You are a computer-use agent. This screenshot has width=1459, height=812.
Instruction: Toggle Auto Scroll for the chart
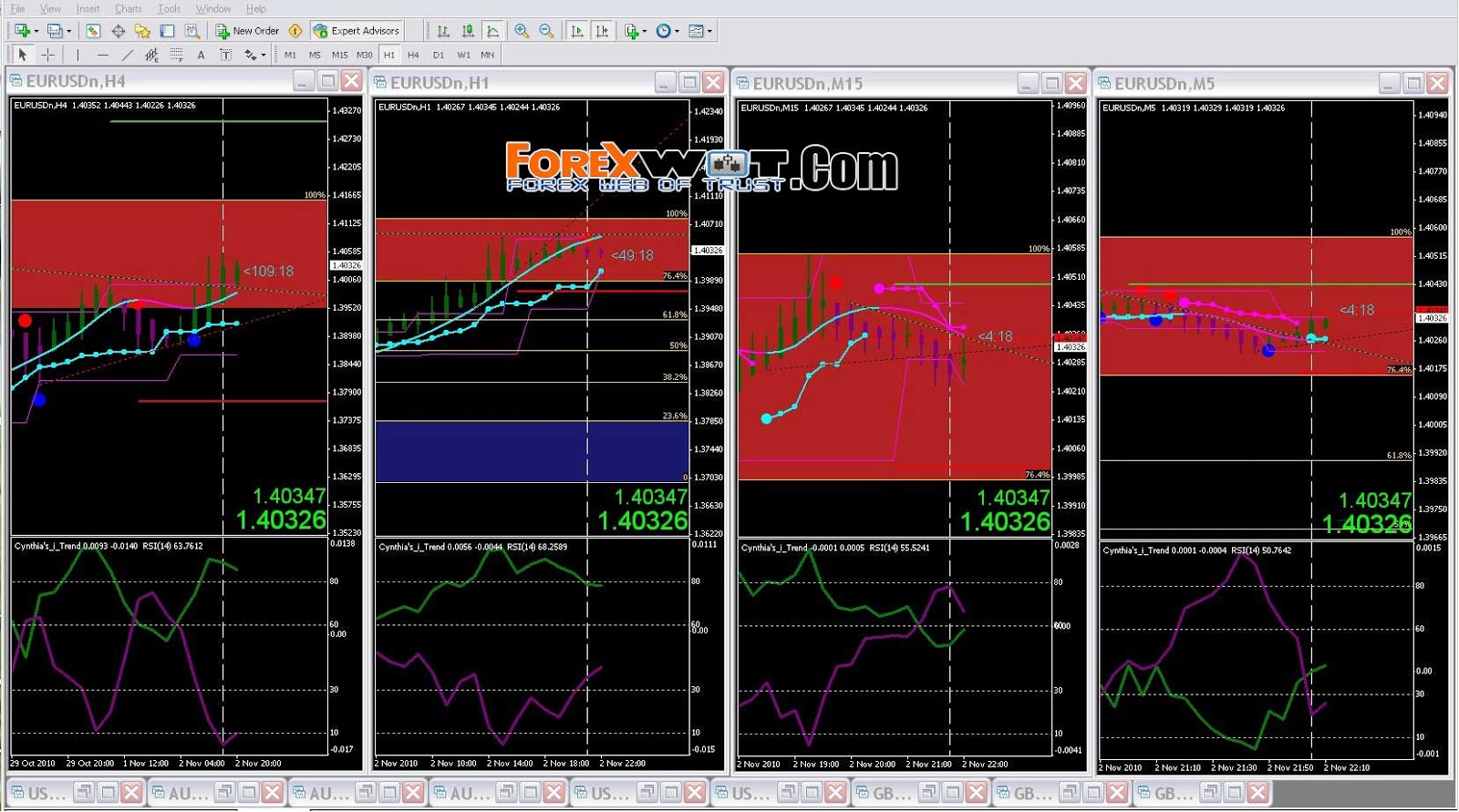(x=576, y=31)
